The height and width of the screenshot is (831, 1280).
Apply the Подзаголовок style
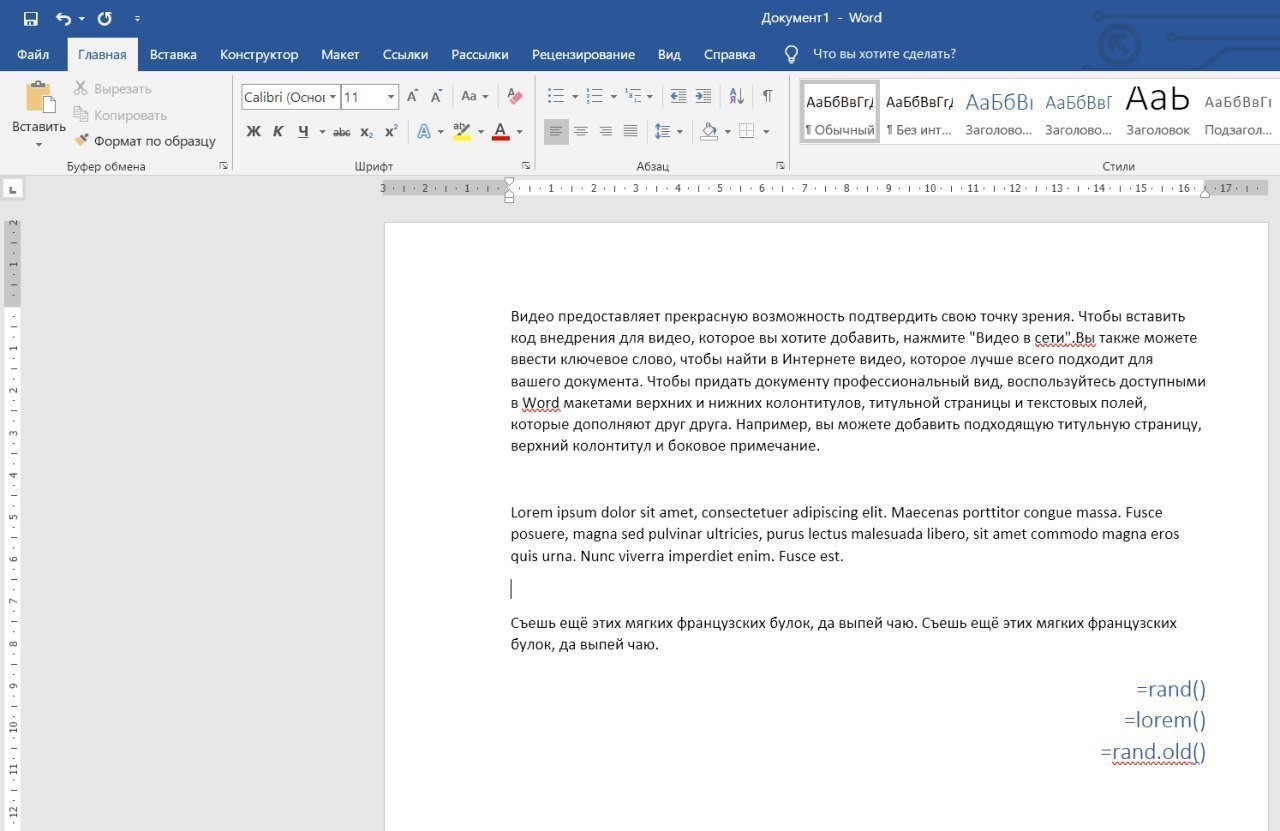point(1238,111)
